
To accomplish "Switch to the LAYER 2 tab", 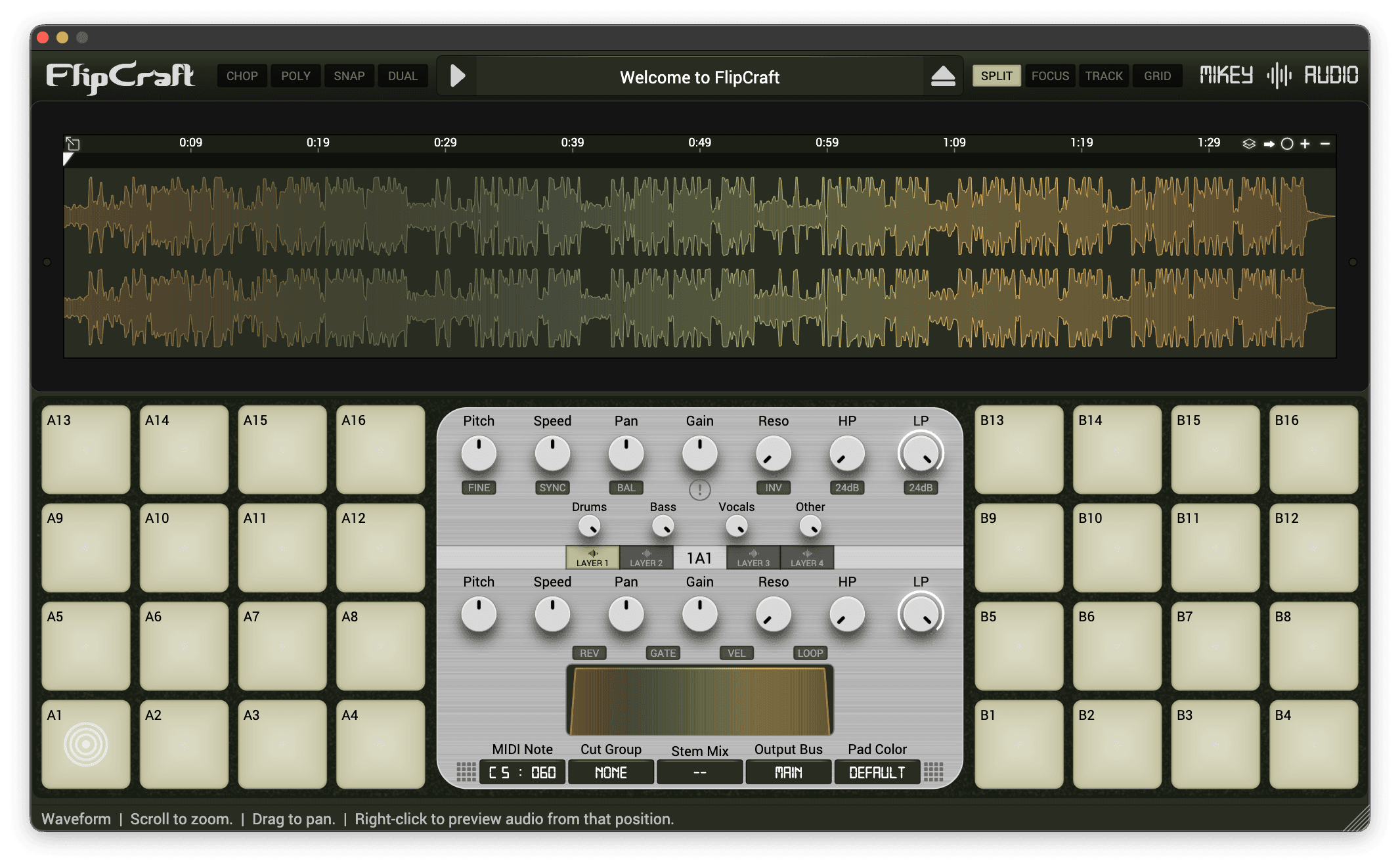I will tap(646, 558).
